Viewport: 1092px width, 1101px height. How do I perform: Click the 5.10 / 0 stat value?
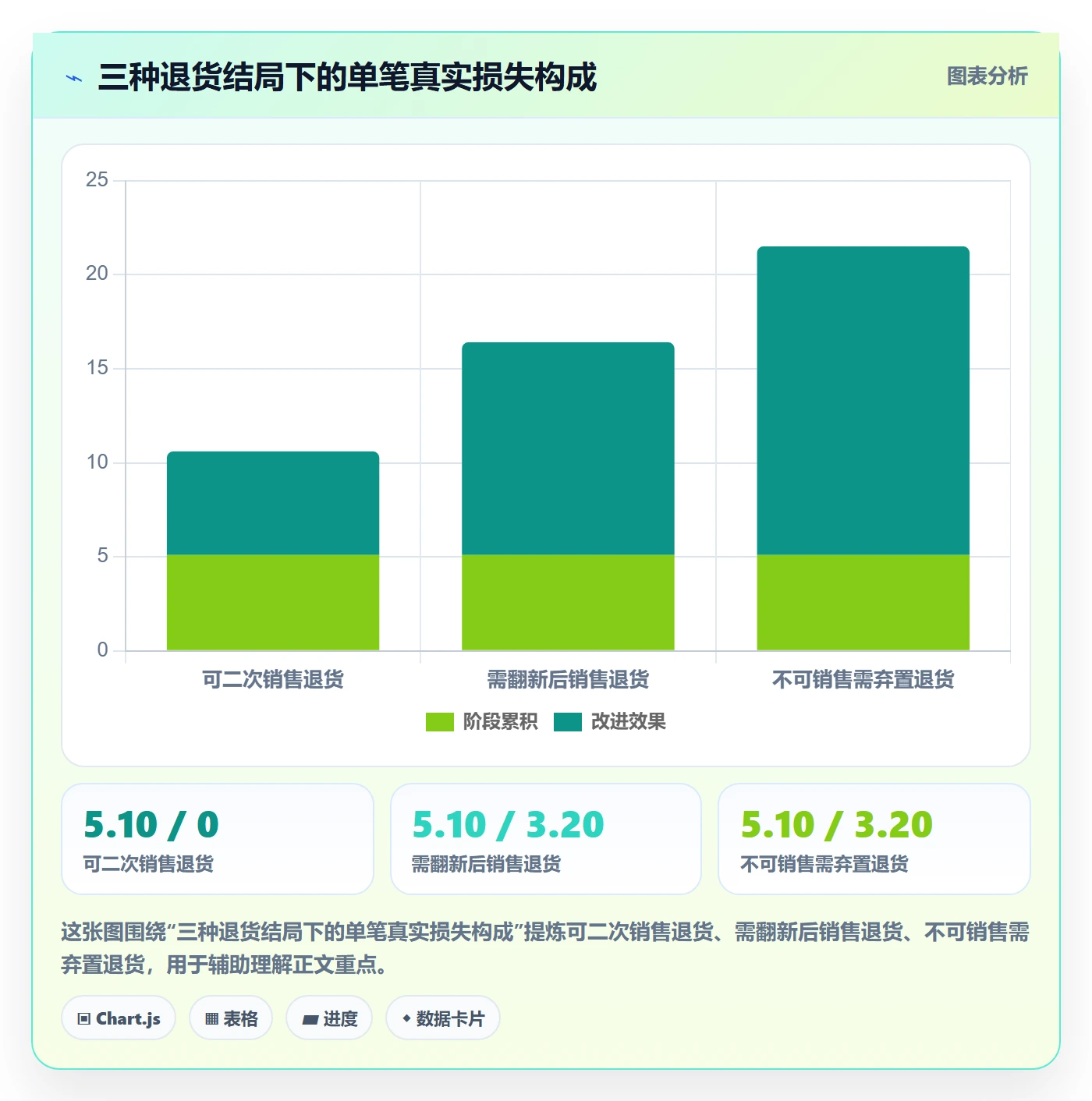pos(151,825)
